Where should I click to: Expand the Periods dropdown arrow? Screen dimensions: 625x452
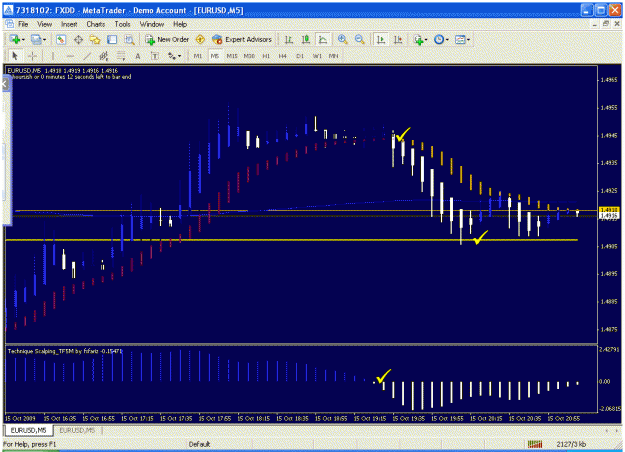pyautogui.click(x=447, y=40)
